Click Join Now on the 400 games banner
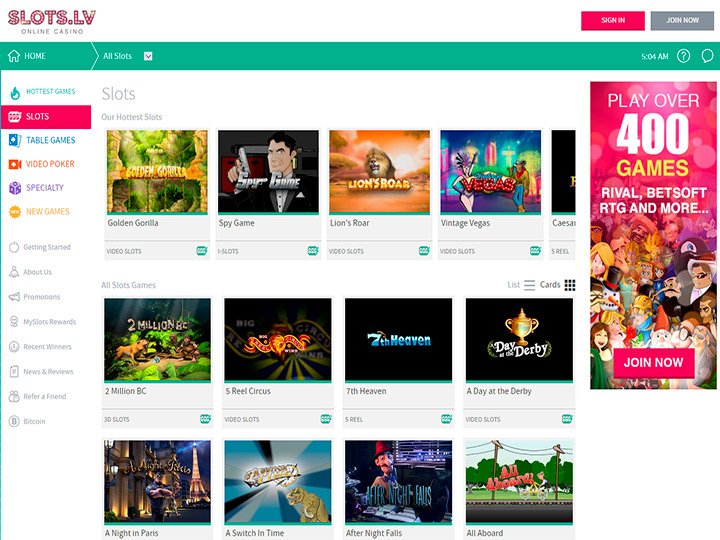 pyautogui.click(x=653, y=362)
